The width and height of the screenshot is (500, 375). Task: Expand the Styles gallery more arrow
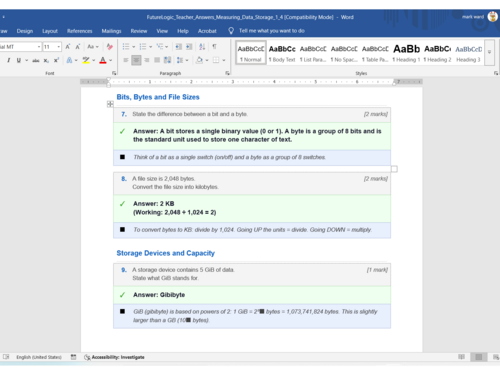point(489,52)
